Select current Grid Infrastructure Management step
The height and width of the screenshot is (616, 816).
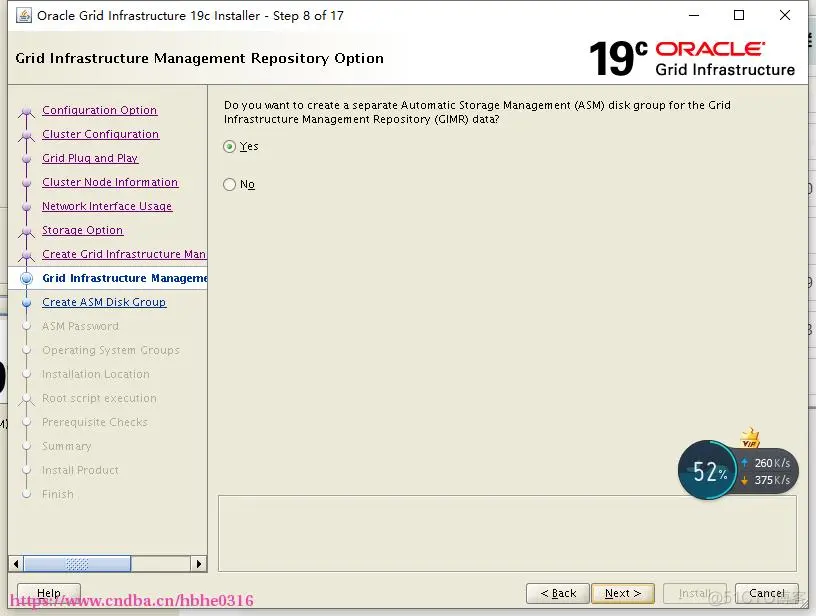(x=124, y=278)
